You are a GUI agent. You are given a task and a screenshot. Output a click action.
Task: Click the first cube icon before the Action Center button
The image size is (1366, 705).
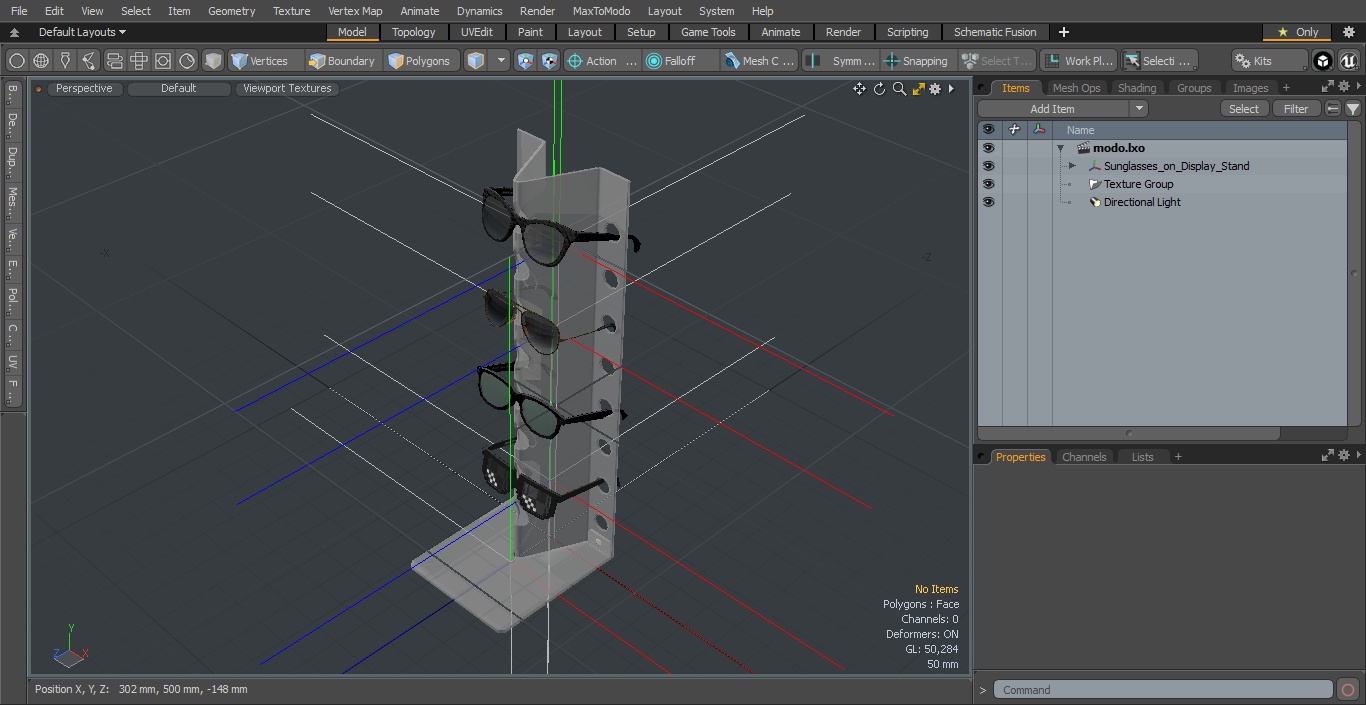526,61
